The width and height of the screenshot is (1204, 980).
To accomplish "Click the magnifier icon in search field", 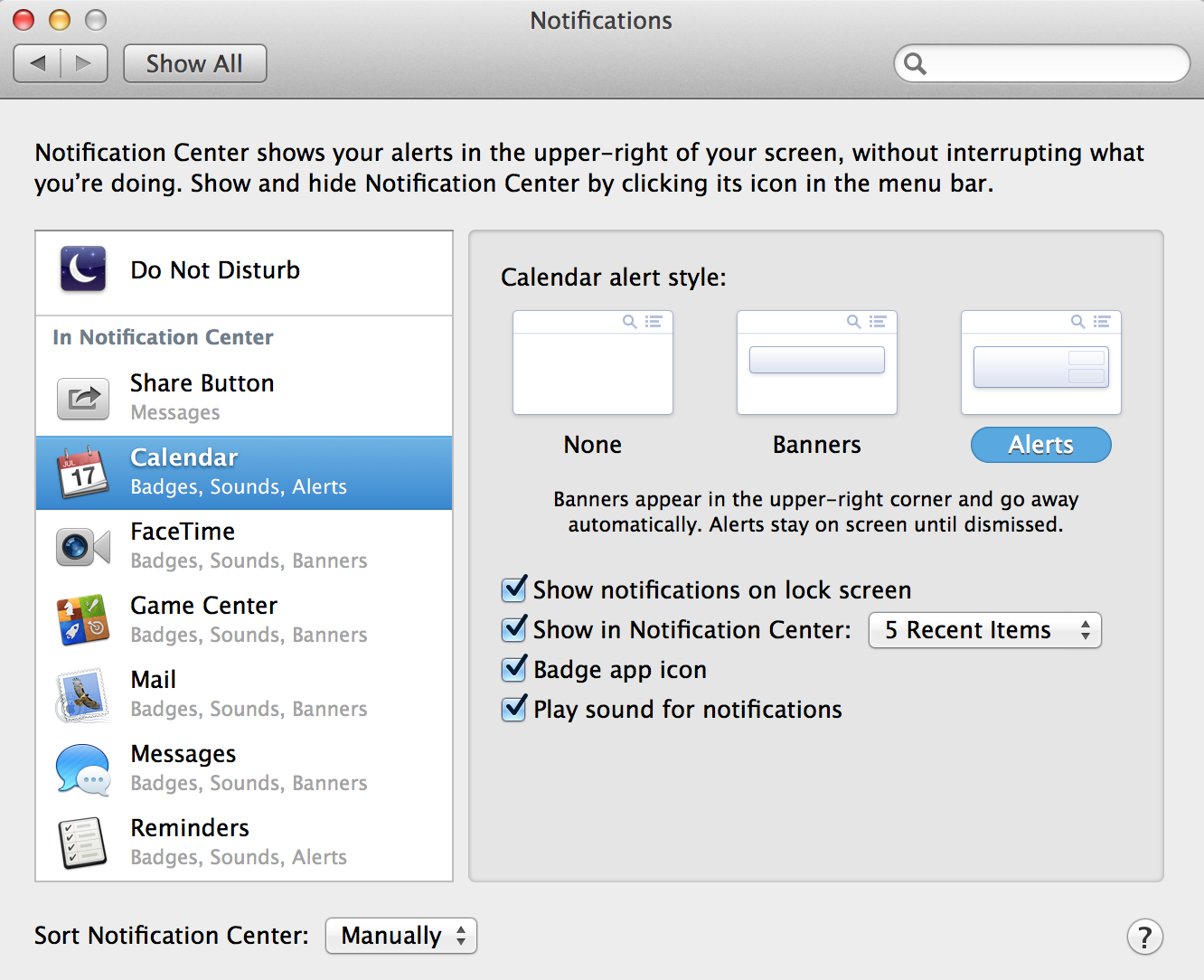I will (916, 63).
